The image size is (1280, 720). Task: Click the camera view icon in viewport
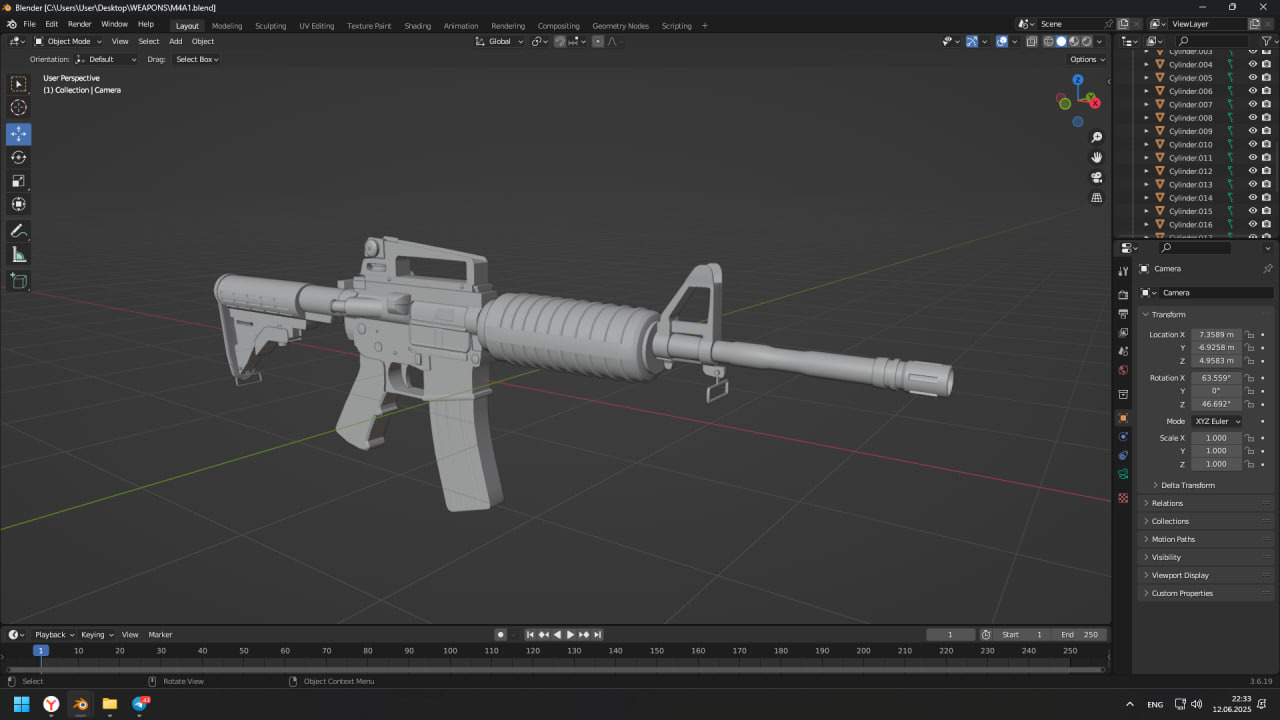[x=1097, y=178]
